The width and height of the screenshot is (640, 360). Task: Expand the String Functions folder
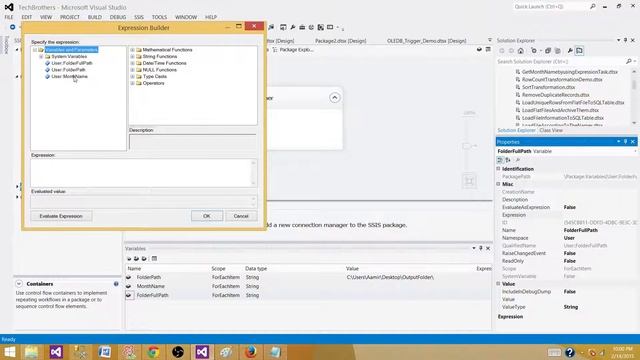(x=132, y=56)
